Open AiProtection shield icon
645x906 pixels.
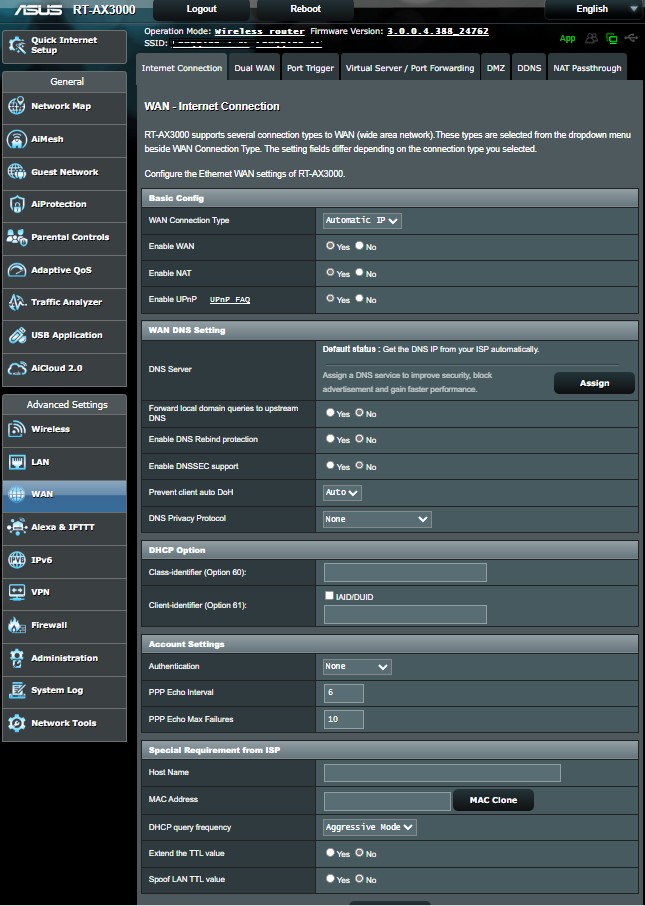[16, 204]
